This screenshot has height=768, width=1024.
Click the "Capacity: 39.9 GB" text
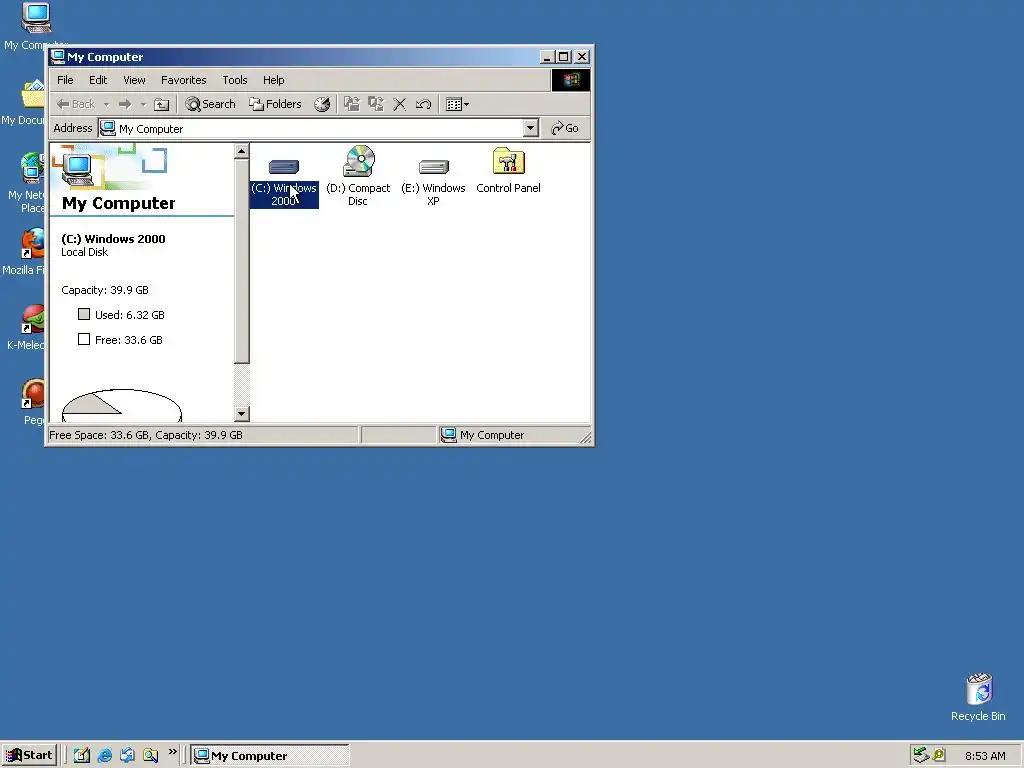click(104, 290)
